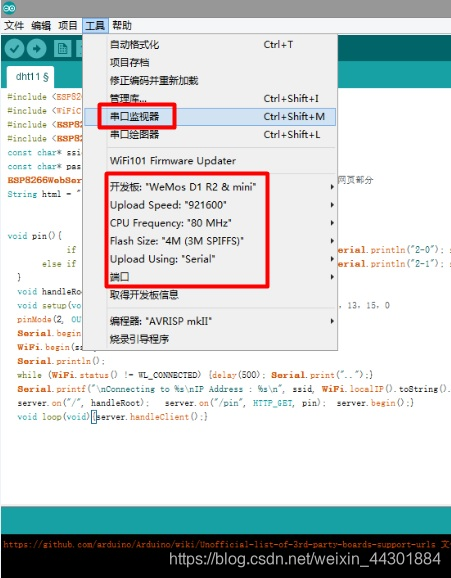Choose 管理库... menu entry
451x578 pixels.
tap(210, 98)
